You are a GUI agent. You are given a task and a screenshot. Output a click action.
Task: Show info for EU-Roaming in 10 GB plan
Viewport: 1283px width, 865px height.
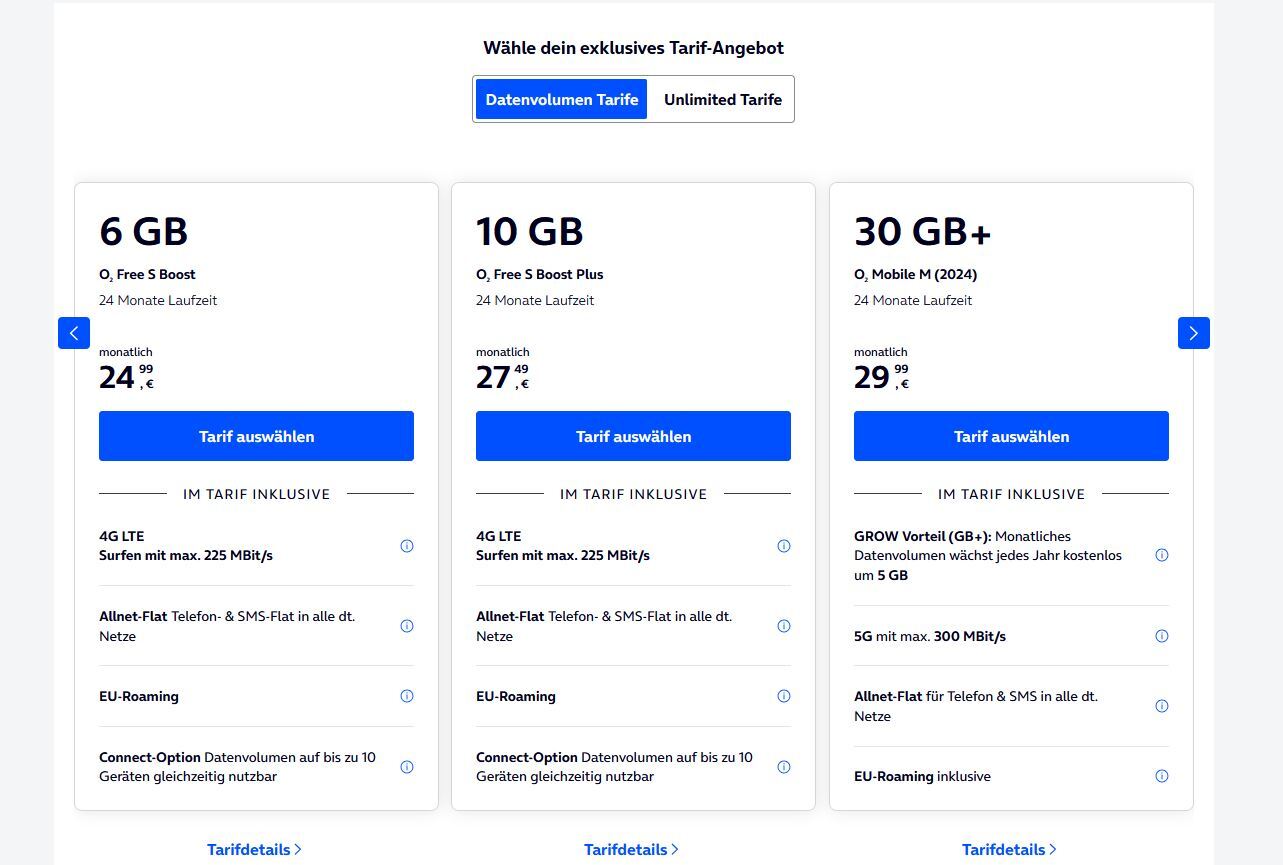(784, 696)
